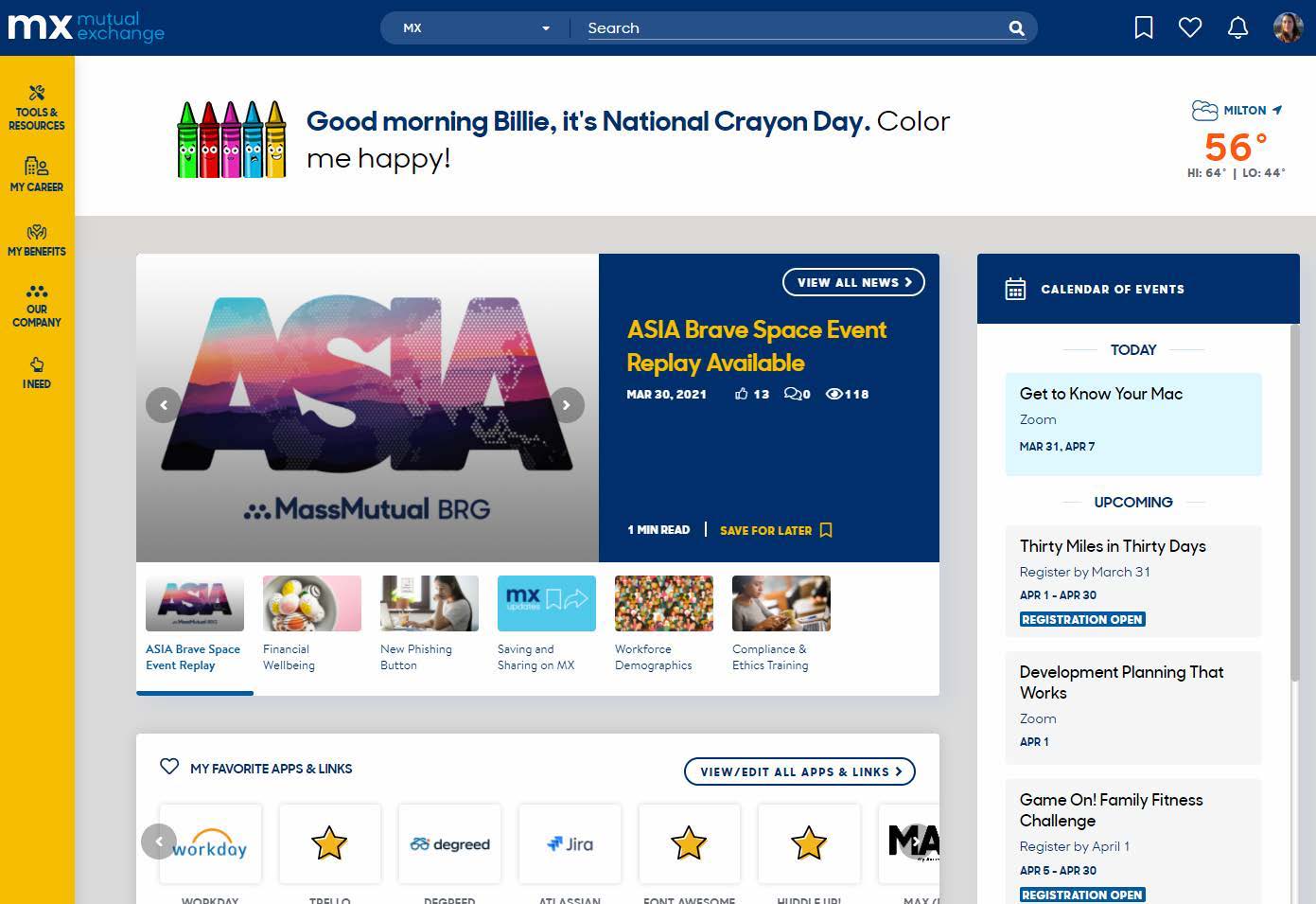Like the ASIA article thumbs-up icon

[x=742, y=394]
